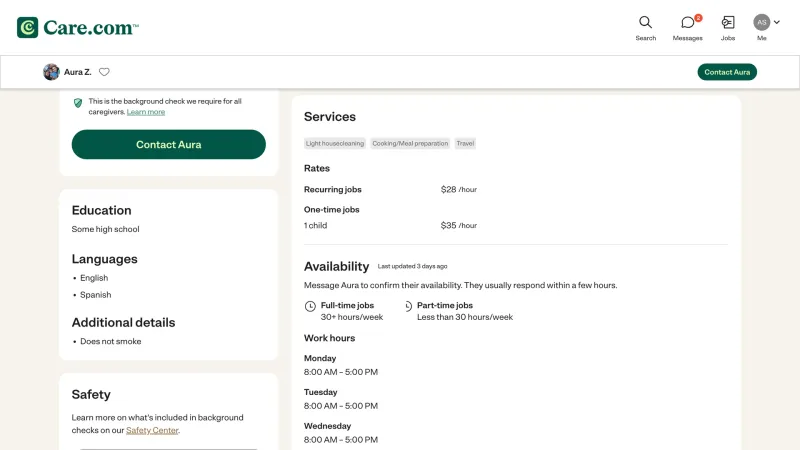Click the Does not smoke detail
Viewport: 800px width, 450px height.
111,341
